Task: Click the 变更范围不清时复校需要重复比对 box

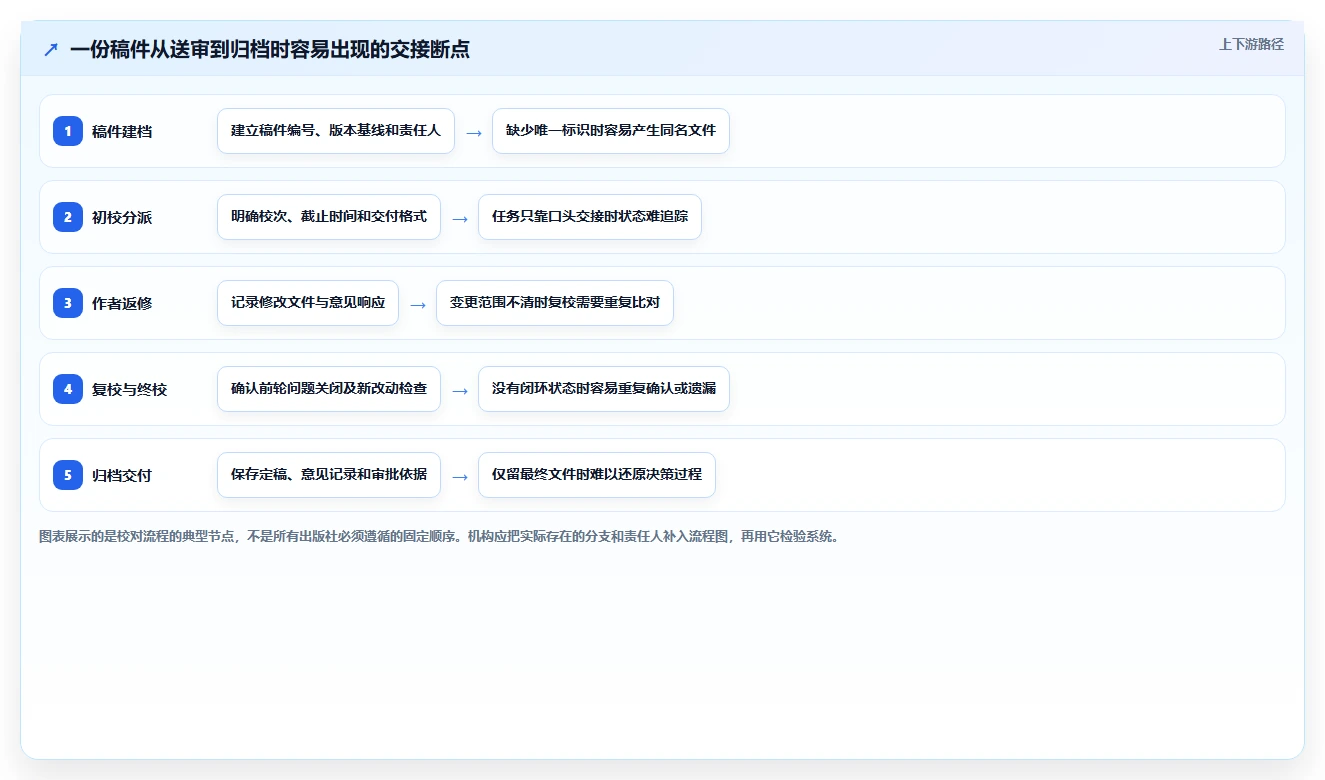Action: (x=555, y=303)
